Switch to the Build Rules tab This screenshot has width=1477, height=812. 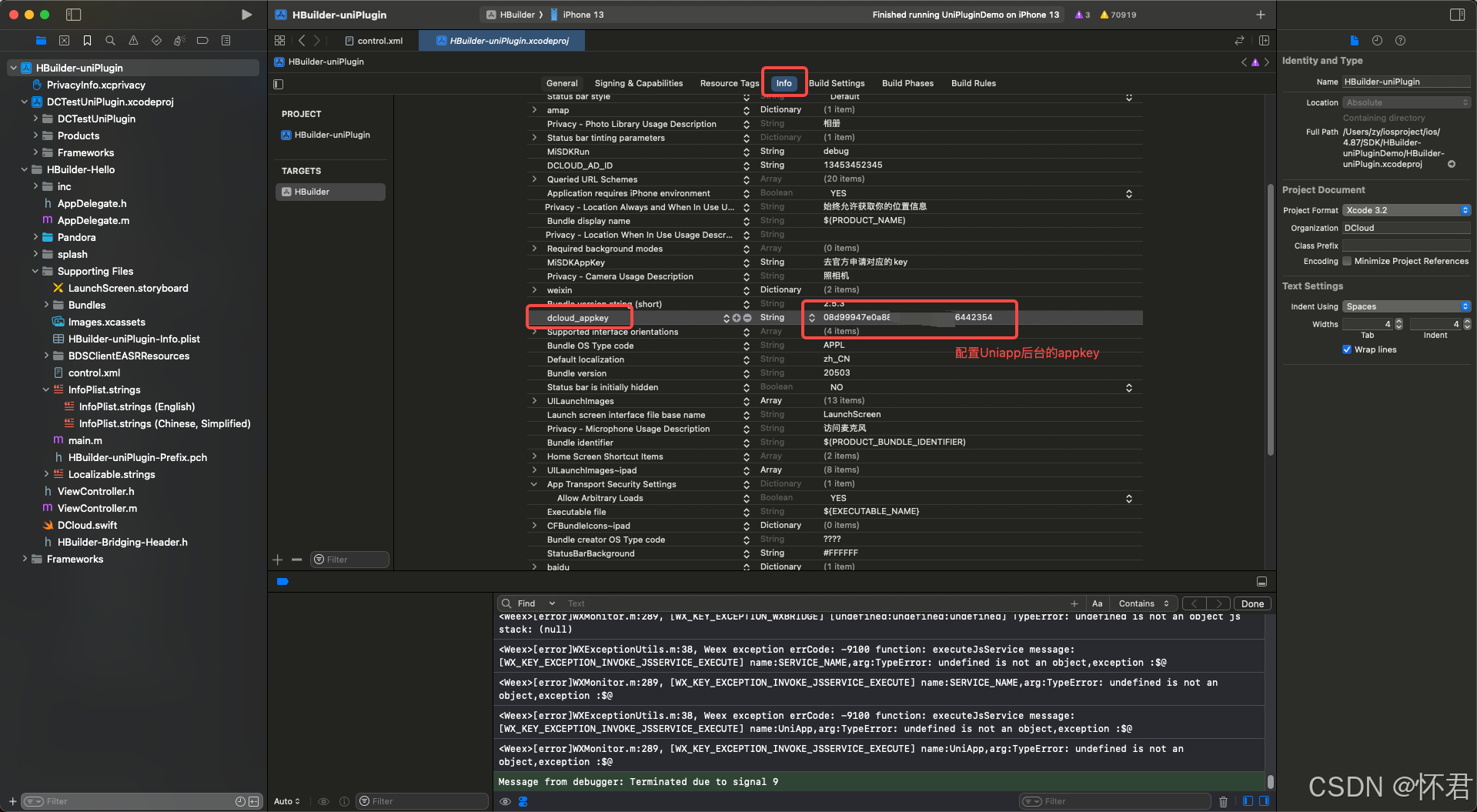[974, 83]
